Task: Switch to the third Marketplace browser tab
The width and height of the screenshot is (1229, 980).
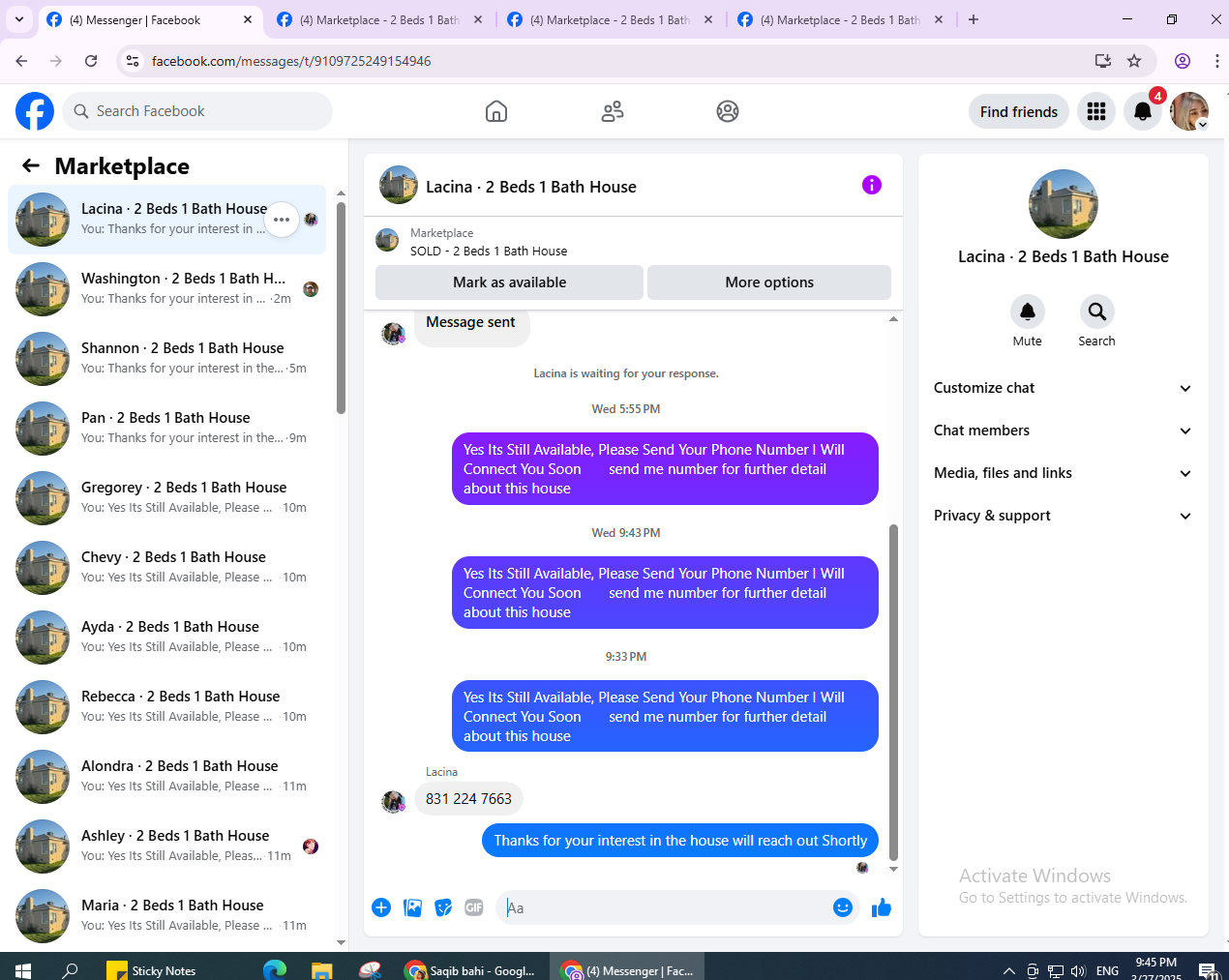Action: click(x=609, y=19)
